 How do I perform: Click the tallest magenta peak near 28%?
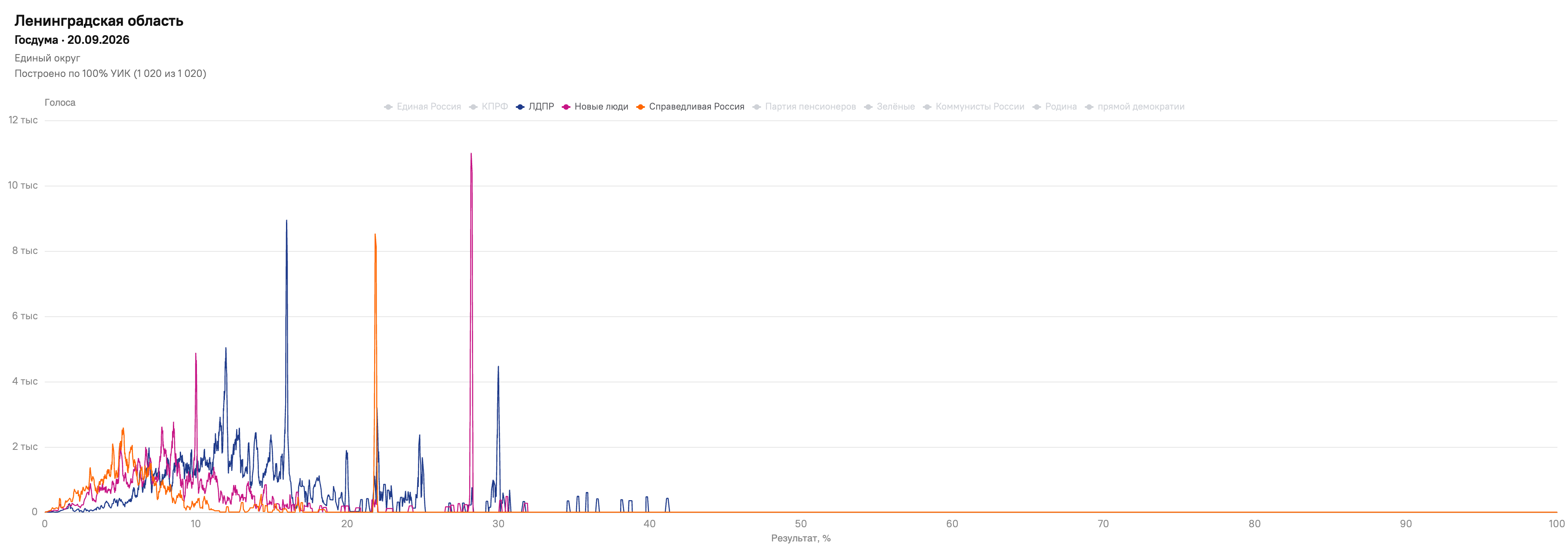pyautogui.click(x=471, y=154)
